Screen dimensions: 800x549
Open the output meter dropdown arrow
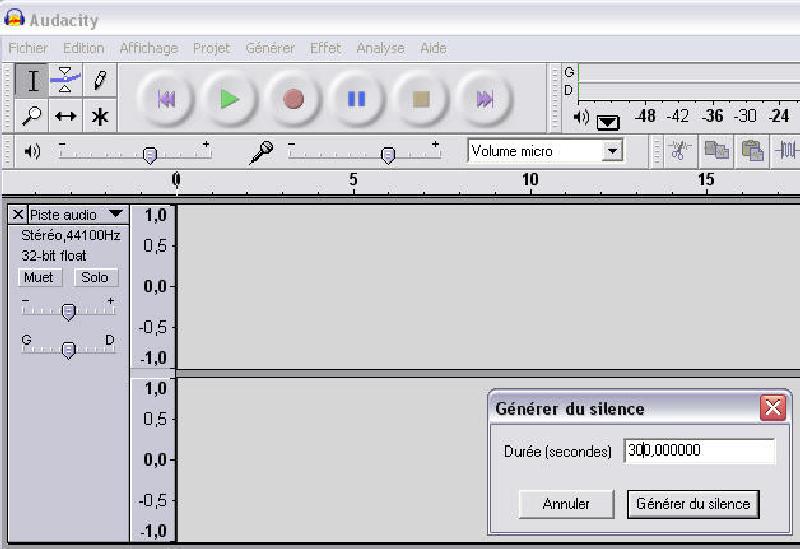tap(608, 122)
